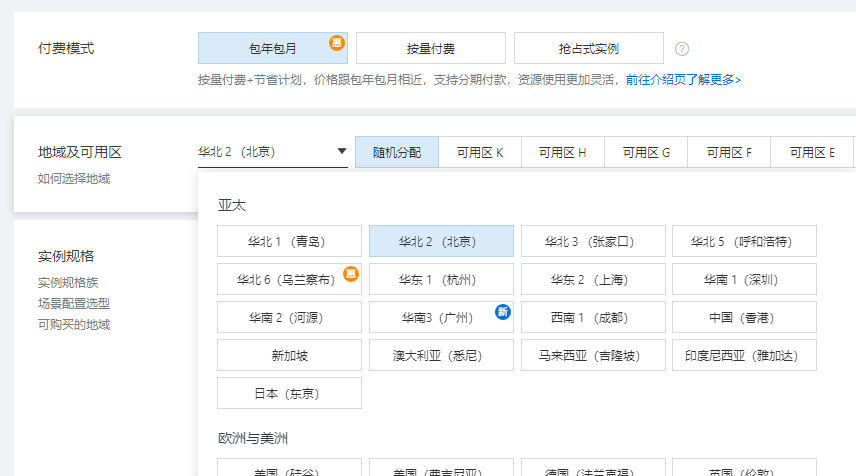Choose region 中国 (香港)

coord(744,317)
